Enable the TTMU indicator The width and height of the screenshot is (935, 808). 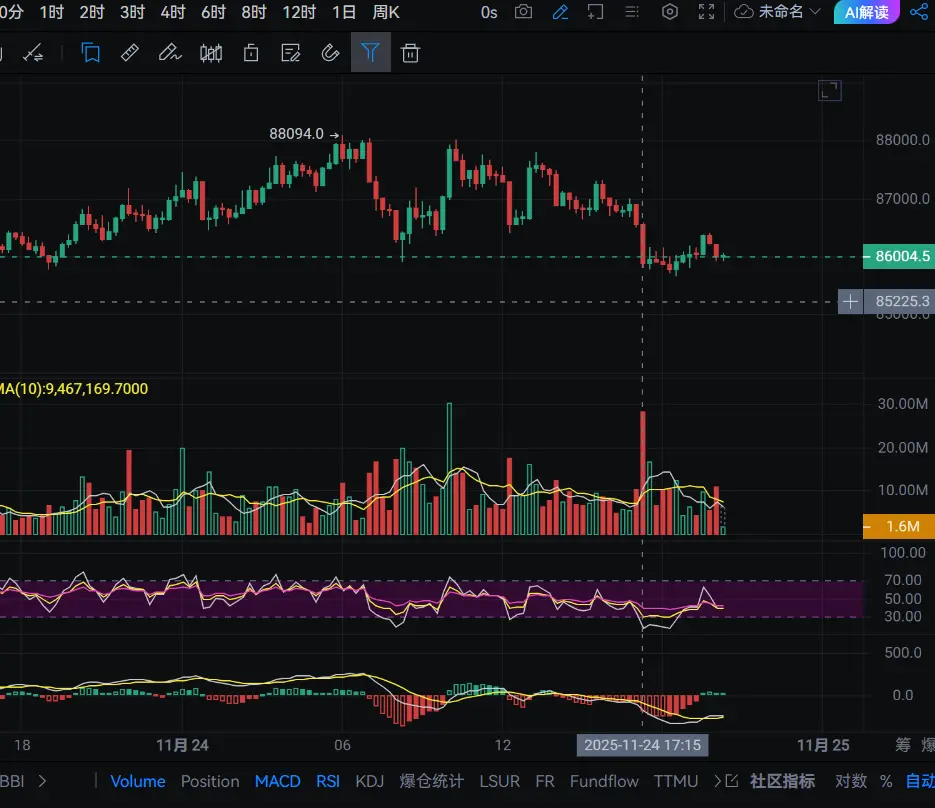pos(676,781)
